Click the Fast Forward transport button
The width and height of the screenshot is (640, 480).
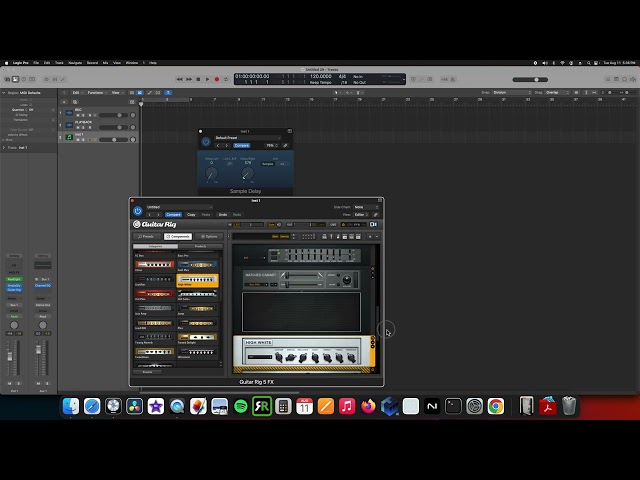(189, 79)
